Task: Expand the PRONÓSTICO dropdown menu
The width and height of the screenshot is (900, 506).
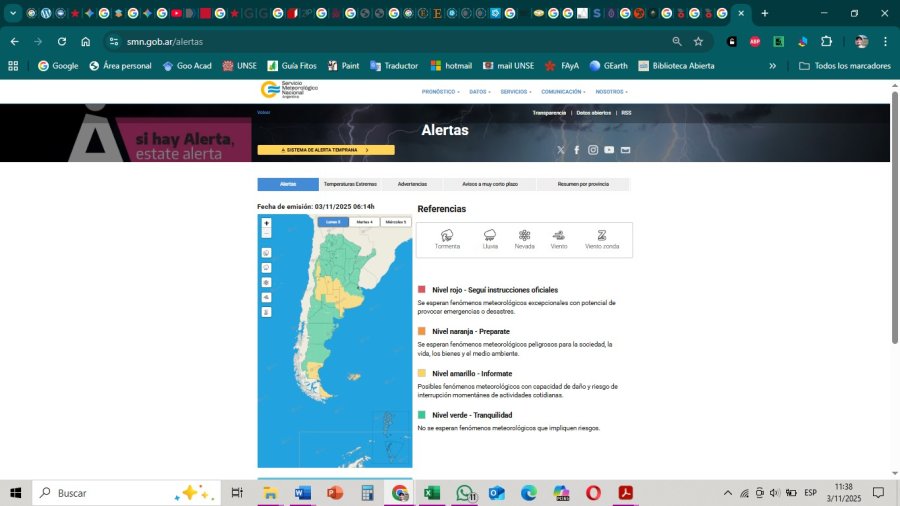Action: point(440,91)
